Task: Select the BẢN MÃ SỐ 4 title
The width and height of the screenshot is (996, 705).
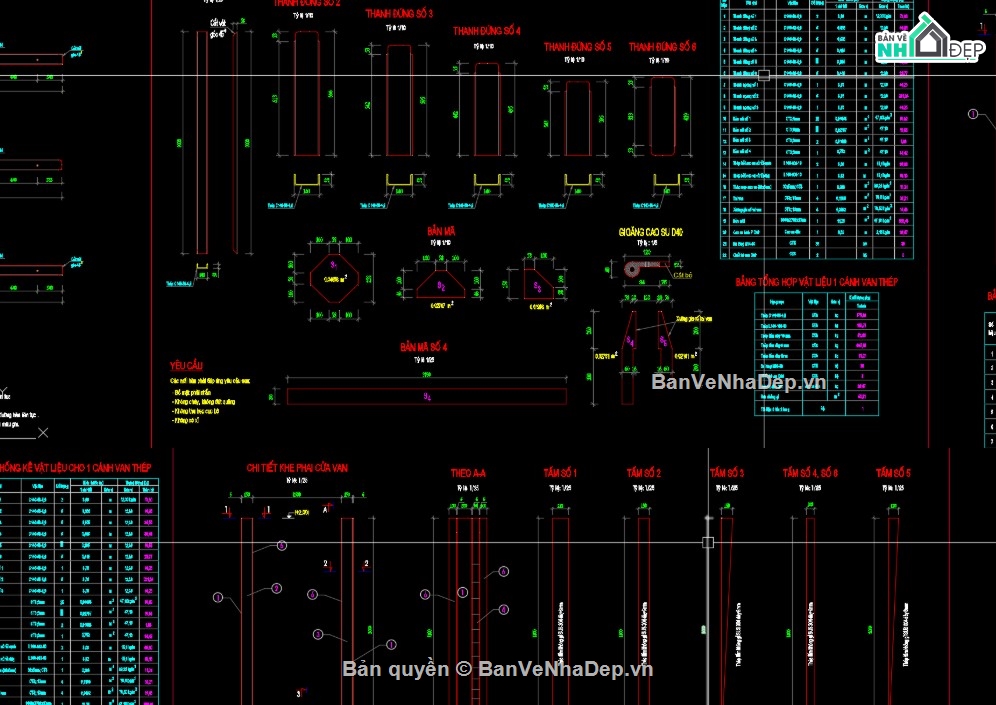Action: 424,347
